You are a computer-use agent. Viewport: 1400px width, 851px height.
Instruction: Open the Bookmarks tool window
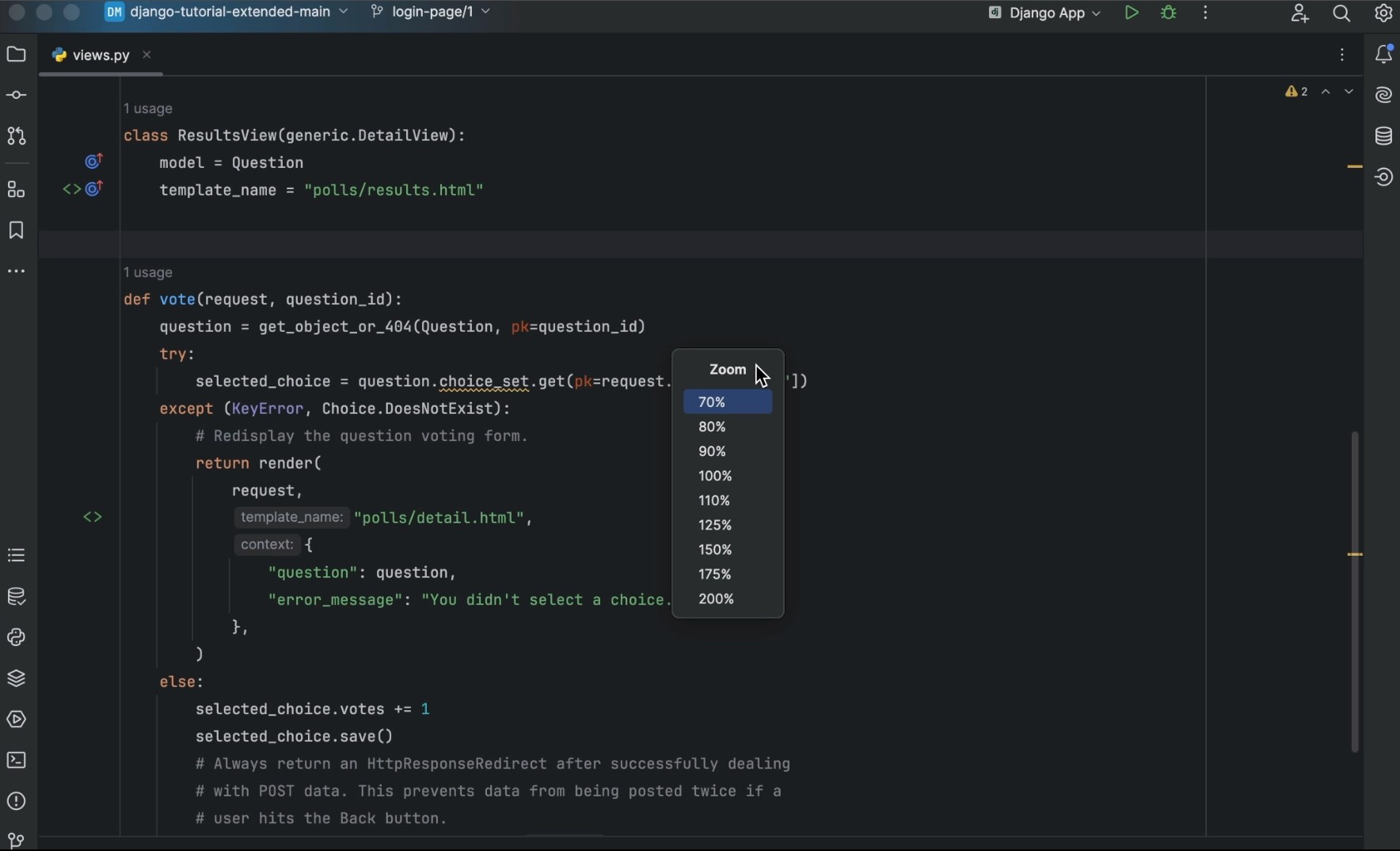[16, 230]
